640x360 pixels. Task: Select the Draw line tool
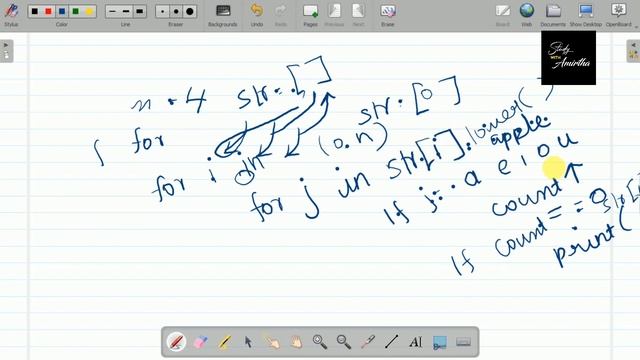[391, 342]
